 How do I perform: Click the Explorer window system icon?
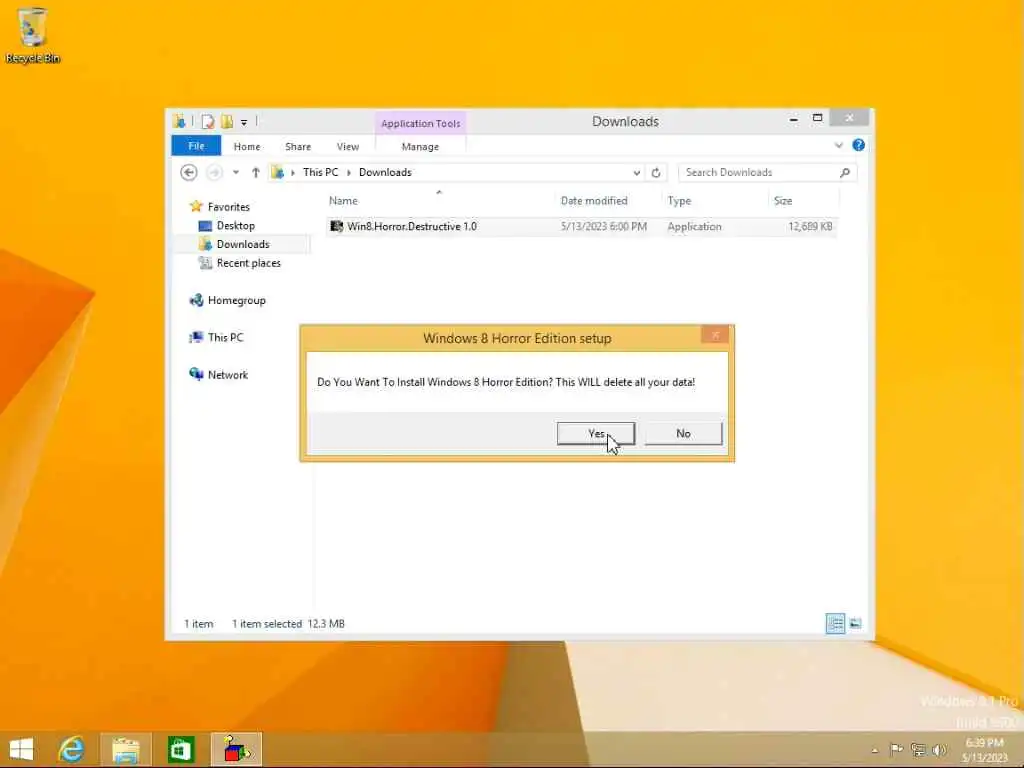(180, 121)
